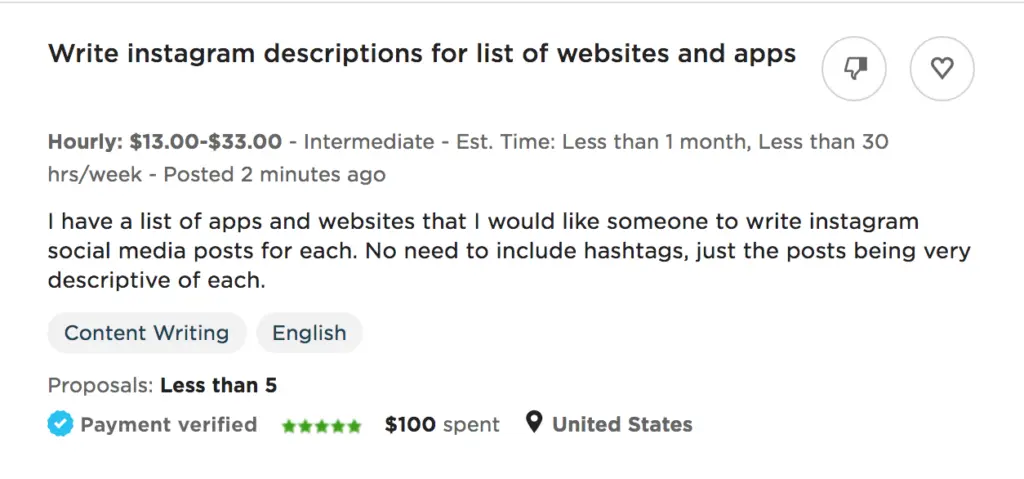Click the 'Less than 30' hours text
Viewport: 1024px width, 479px height.
click(x=823, y=142)
